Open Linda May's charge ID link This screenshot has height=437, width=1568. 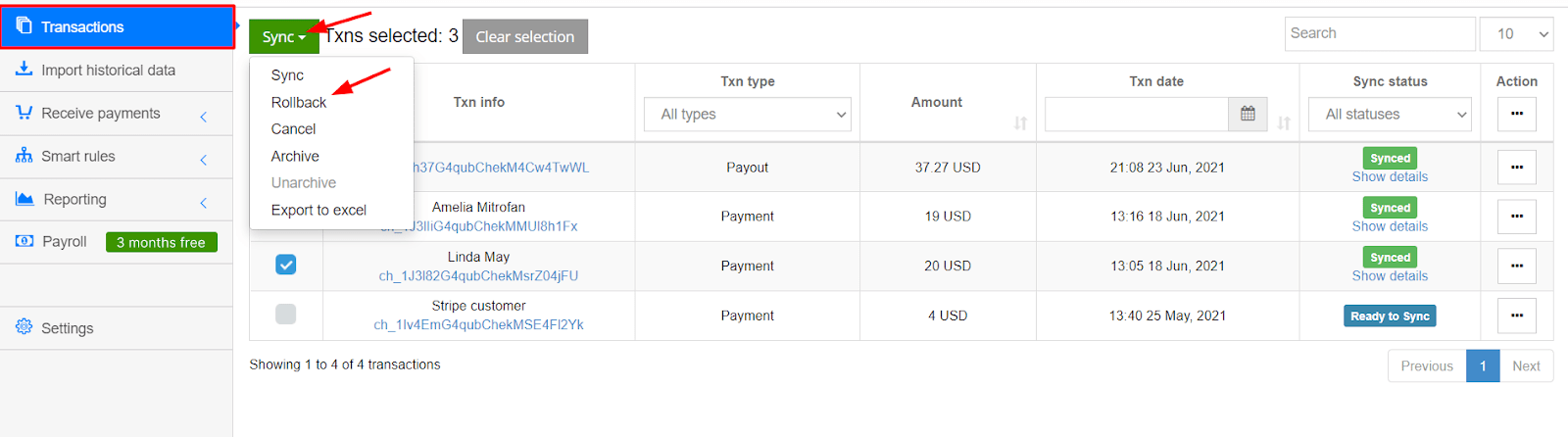[x=478, y=276]
